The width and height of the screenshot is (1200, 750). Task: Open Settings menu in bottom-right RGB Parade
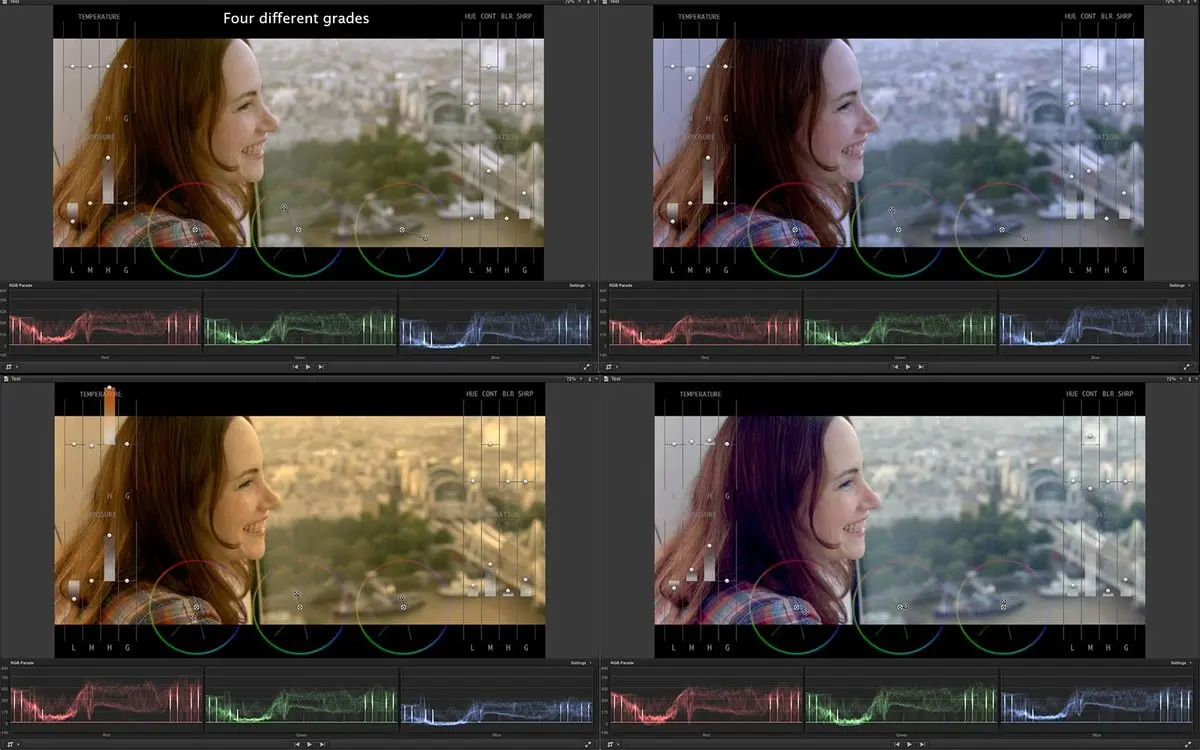(x=1179, y=663)
